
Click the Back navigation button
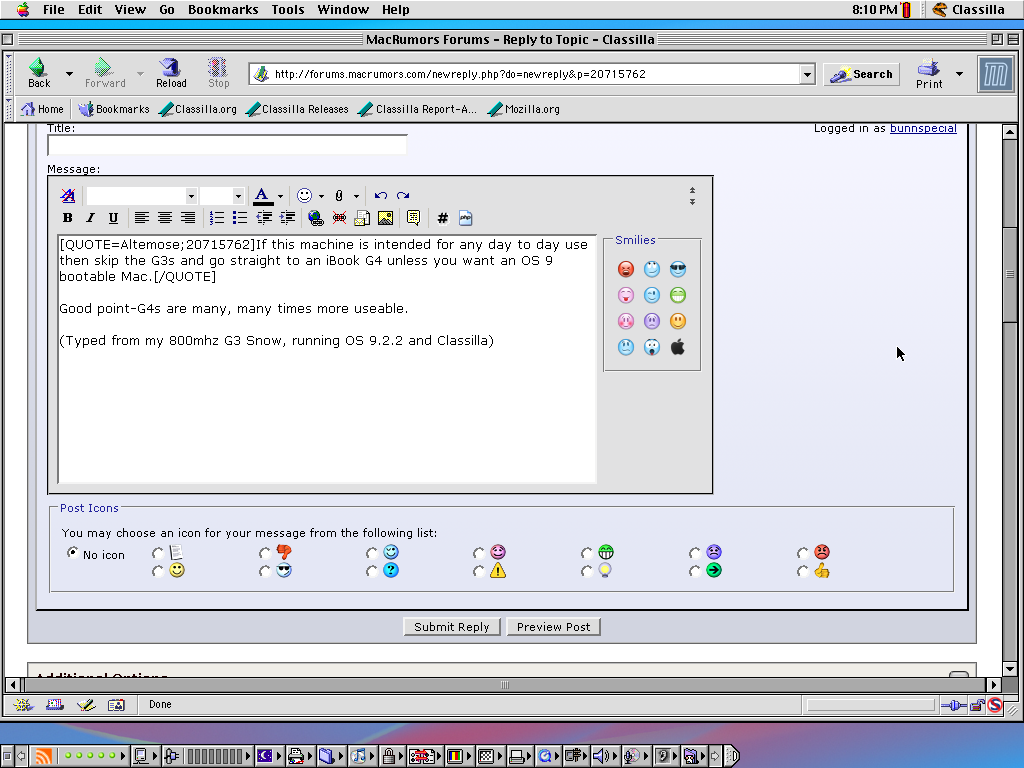(39, 72)
